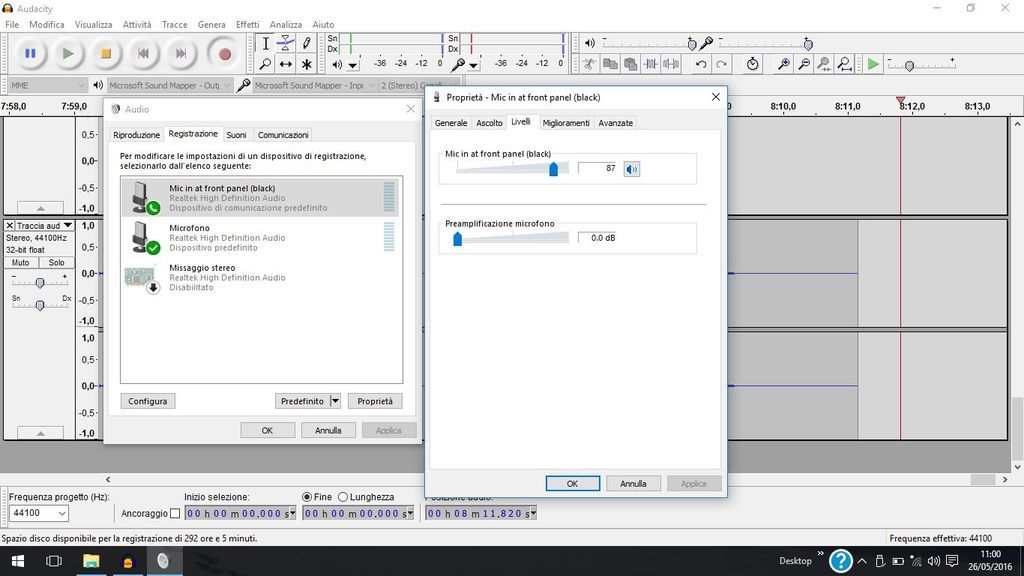1024x576 pixels.
Task: Select the Draw pencil tool
Action: click(x=307, y=43)
